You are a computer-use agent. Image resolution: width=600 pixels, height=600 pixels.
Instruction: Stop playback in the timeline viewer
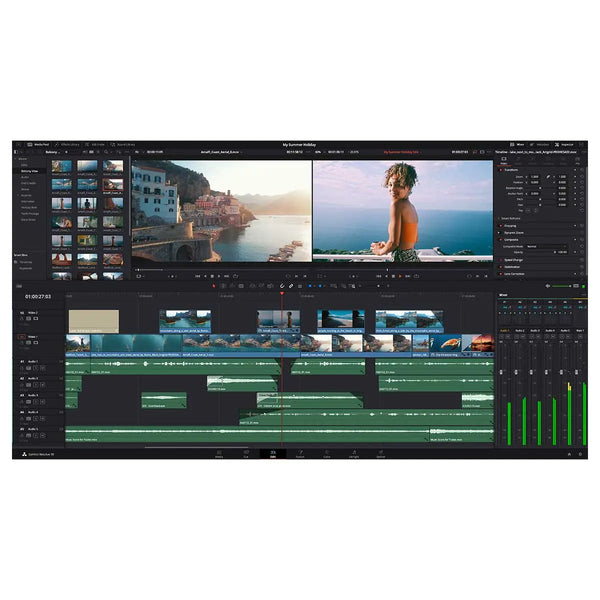tap(393, 276)
